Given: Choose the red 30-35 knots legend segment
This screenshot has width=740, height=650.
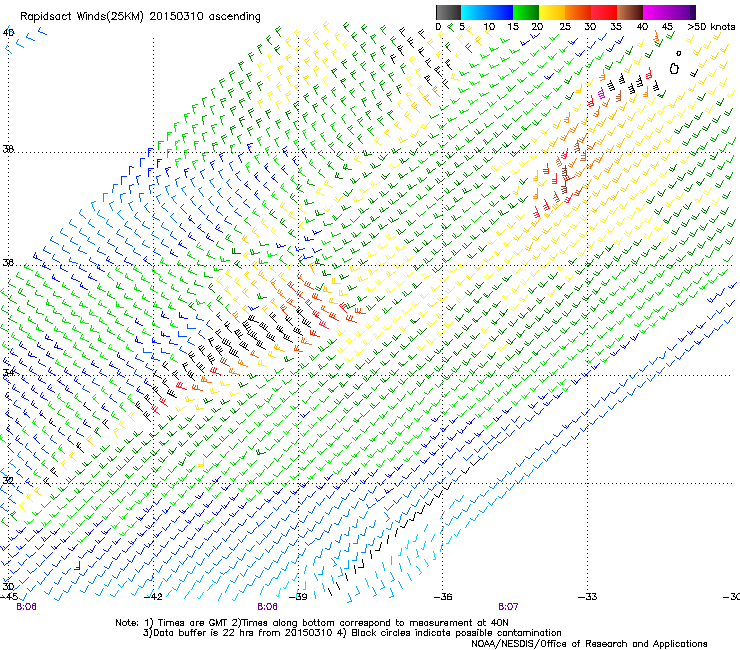Looking at the screenshot, I should 604,12.
